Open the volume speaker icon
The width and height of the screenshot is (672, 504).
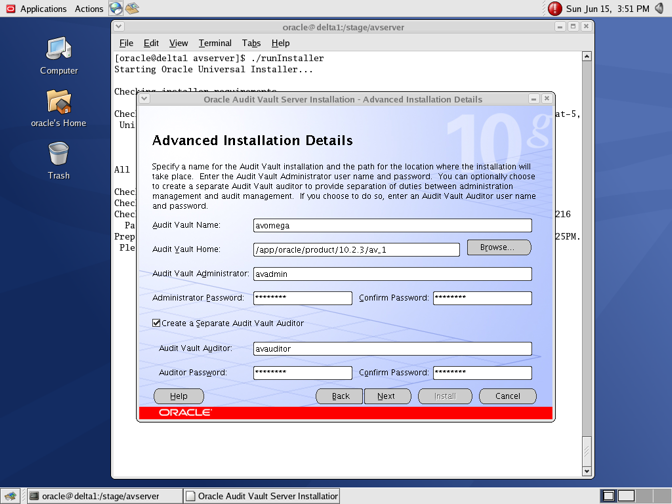click(660, 8)
